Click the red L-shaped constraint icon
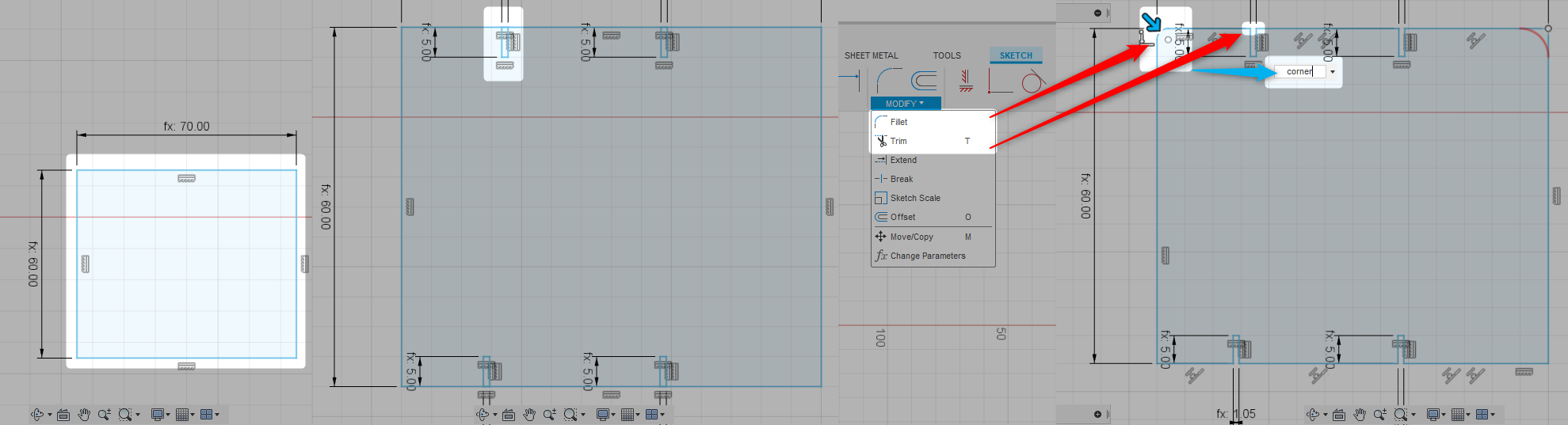Viewport: 1568px width, 425px height. [1000, 80]
